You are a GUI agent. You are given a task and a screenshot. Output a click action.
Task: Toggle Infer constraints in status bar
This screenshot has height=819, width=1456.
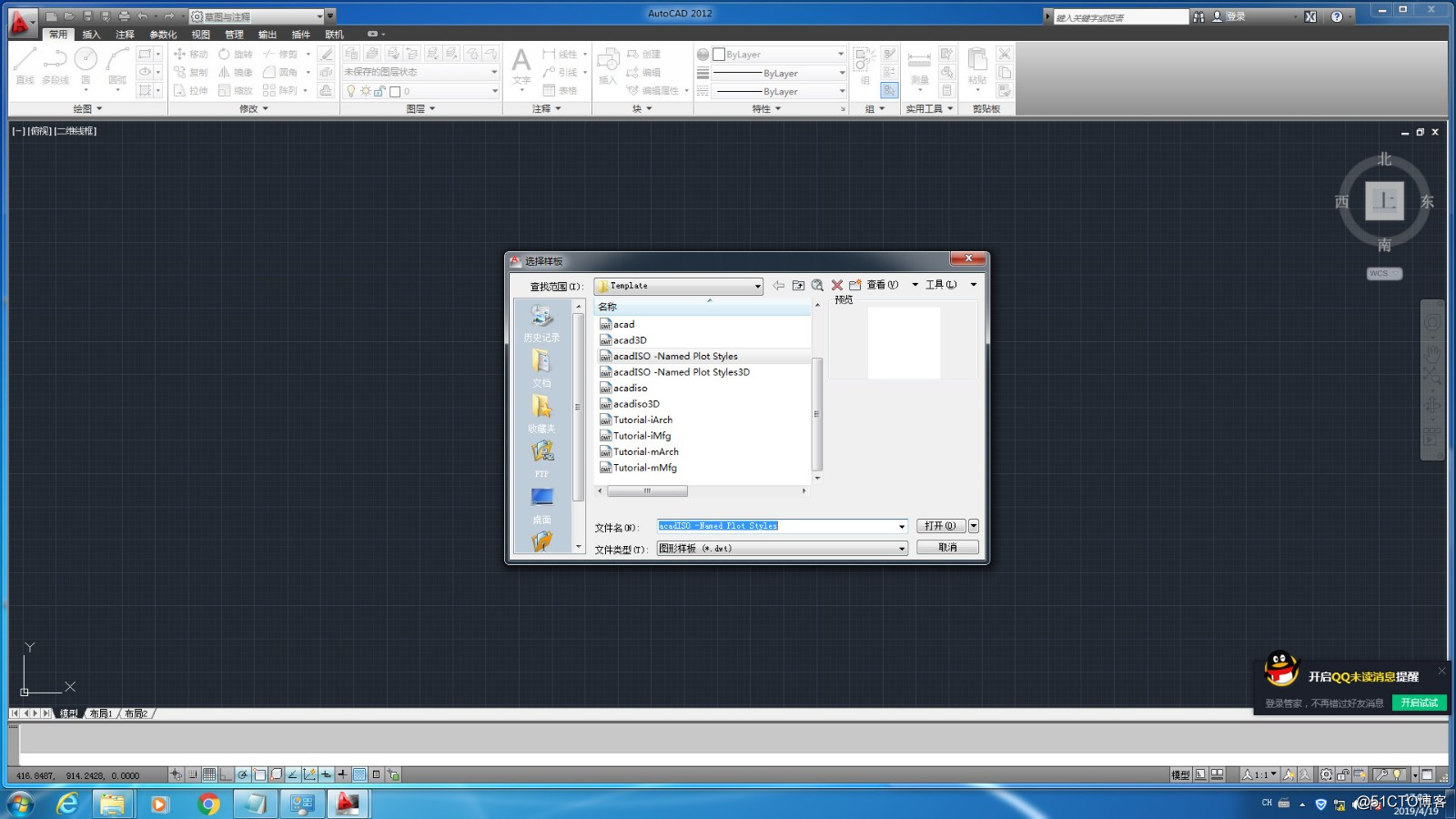(x=176, y=774)
